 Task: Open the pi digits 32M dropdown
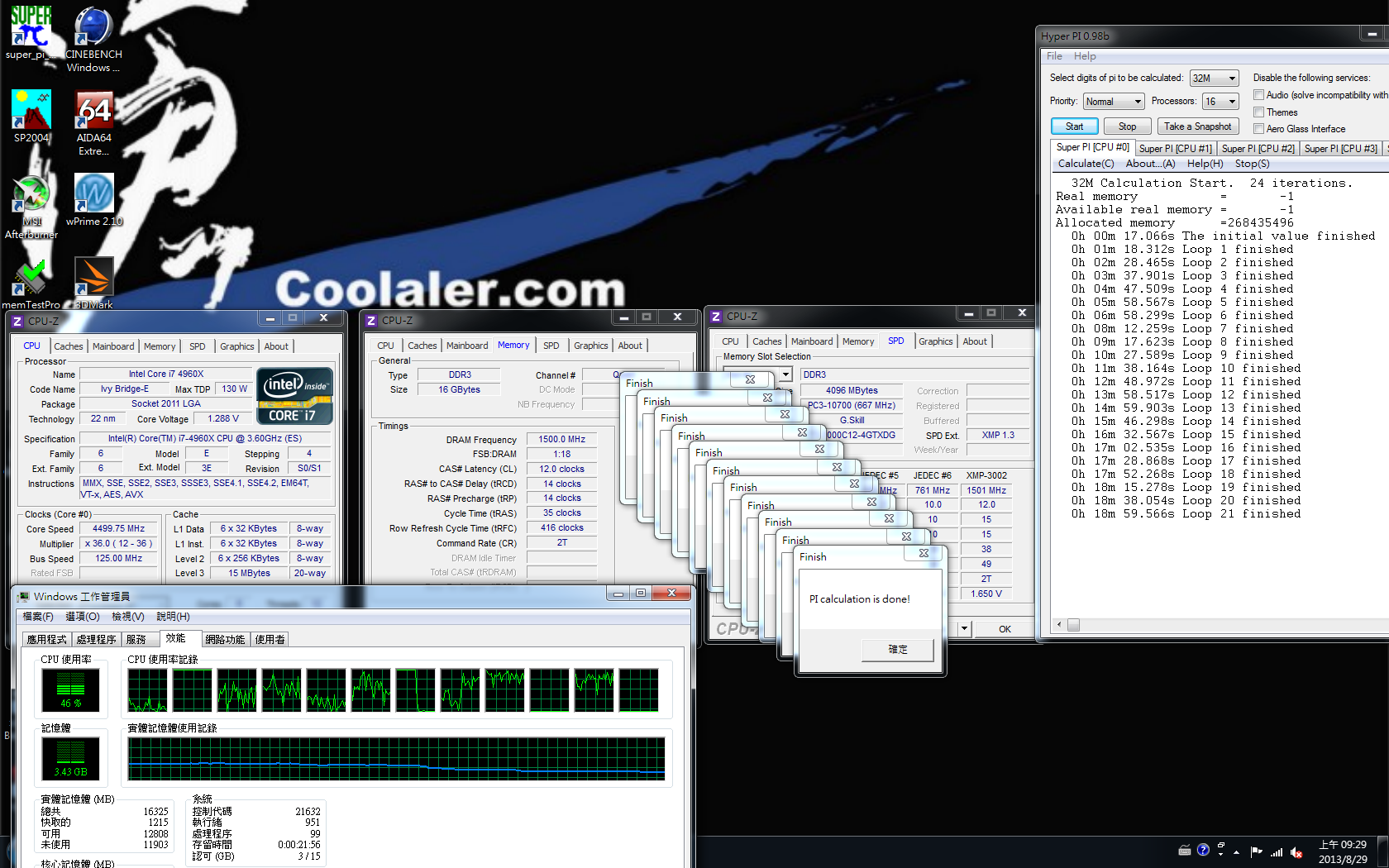point(1214,79)
